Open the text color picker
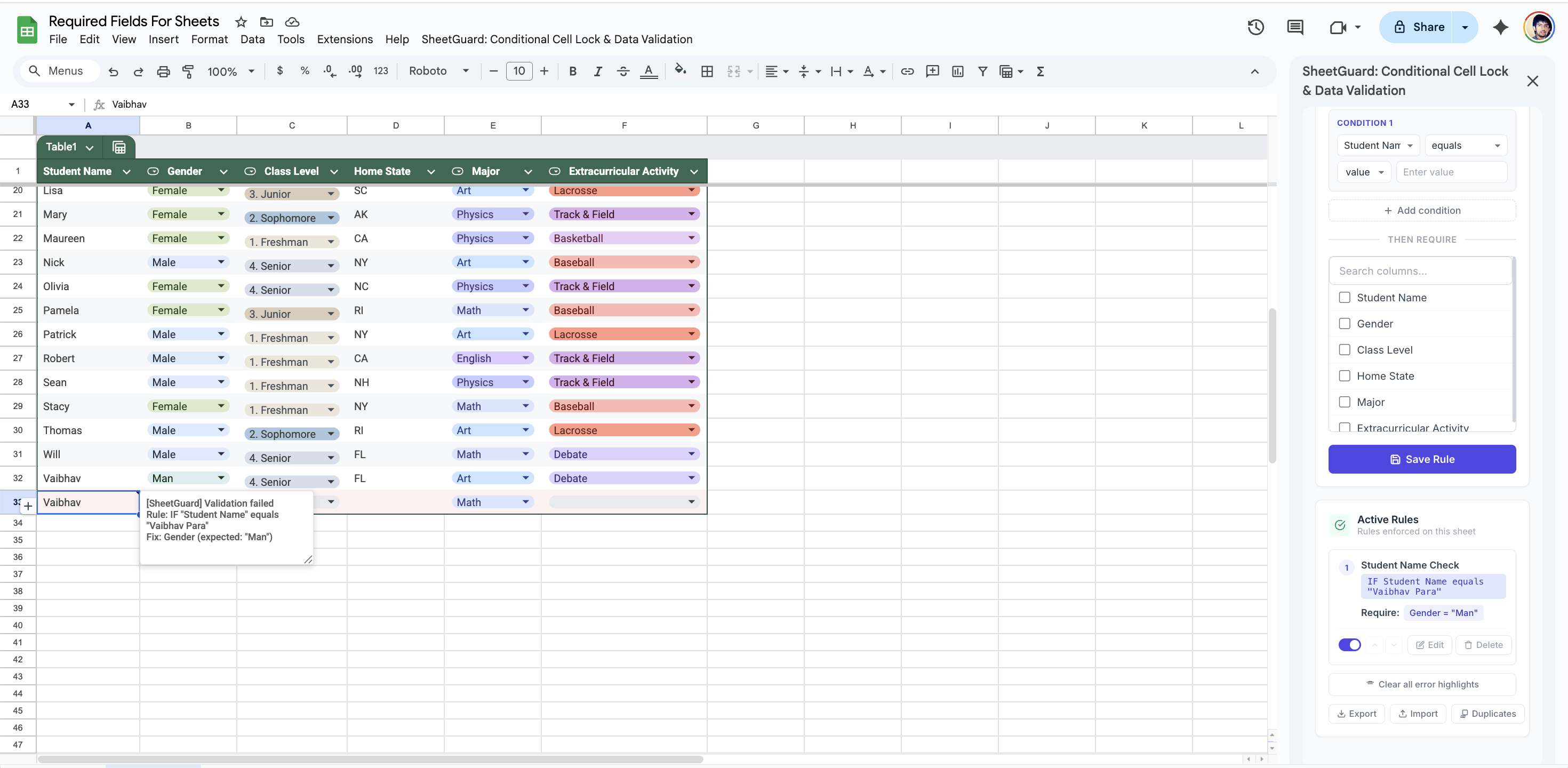Image resolution: width=1568 pixels, height=768 pixels. (648, 71)
